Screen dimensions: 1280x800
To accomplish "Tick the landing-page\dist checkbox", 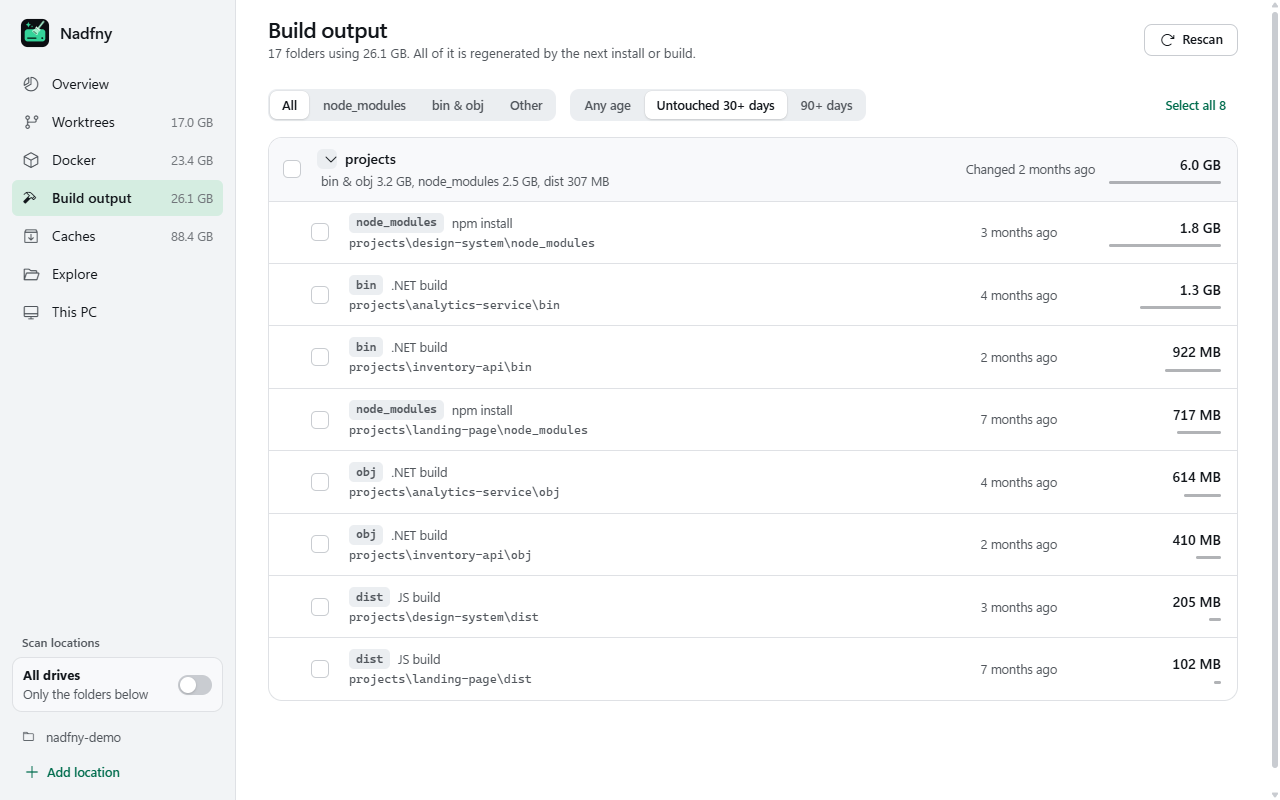I will [x=320, y=669].
